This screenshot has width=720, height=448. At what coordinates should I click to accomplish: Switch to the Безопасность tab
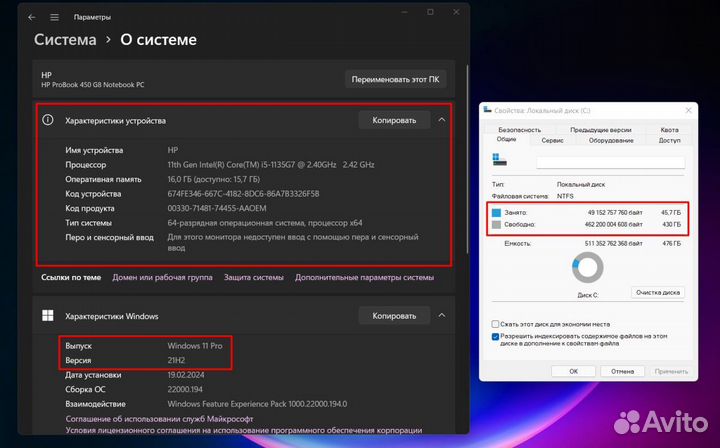520,130
